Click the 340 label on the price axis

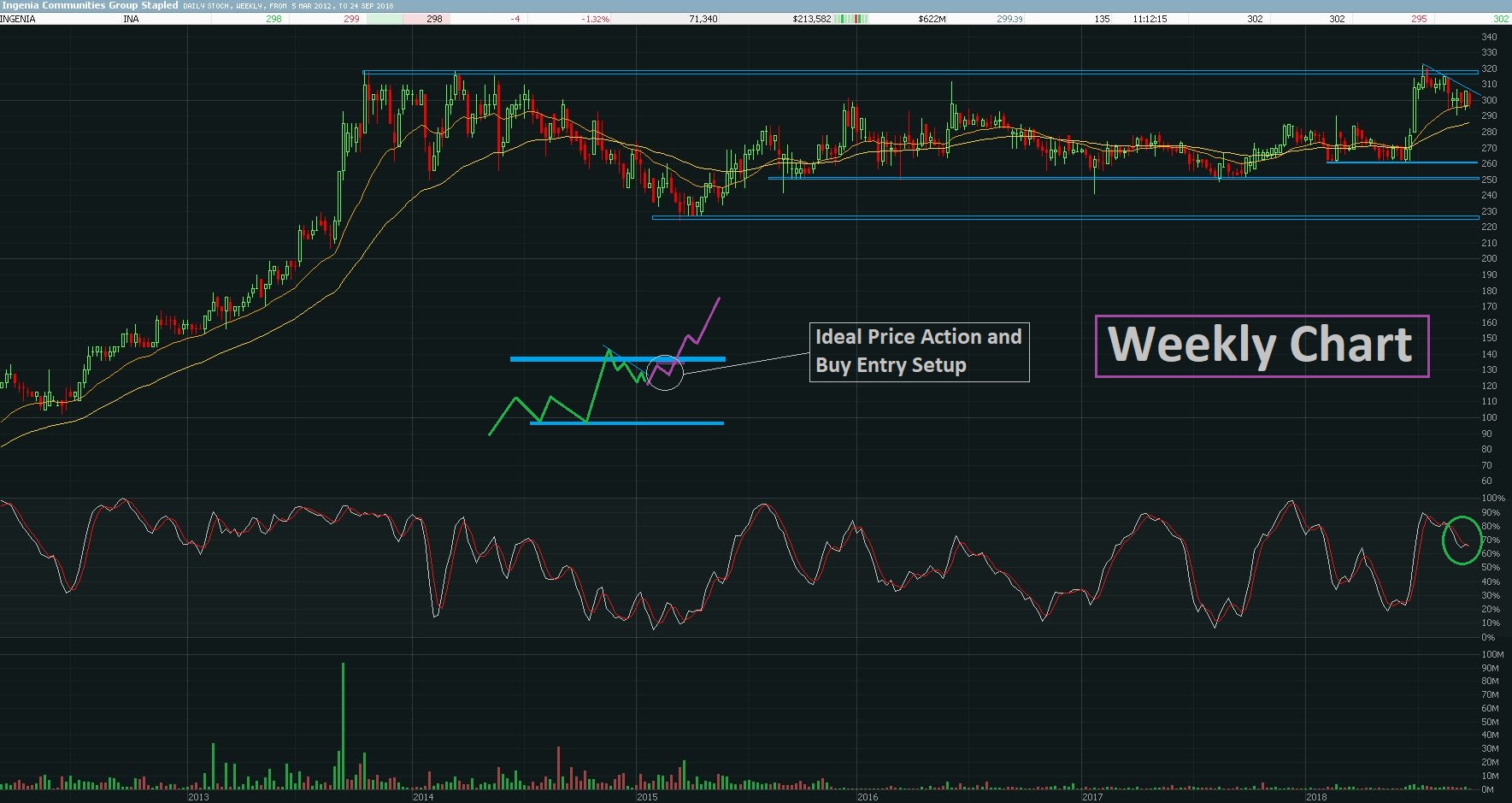click(1489, 37)
